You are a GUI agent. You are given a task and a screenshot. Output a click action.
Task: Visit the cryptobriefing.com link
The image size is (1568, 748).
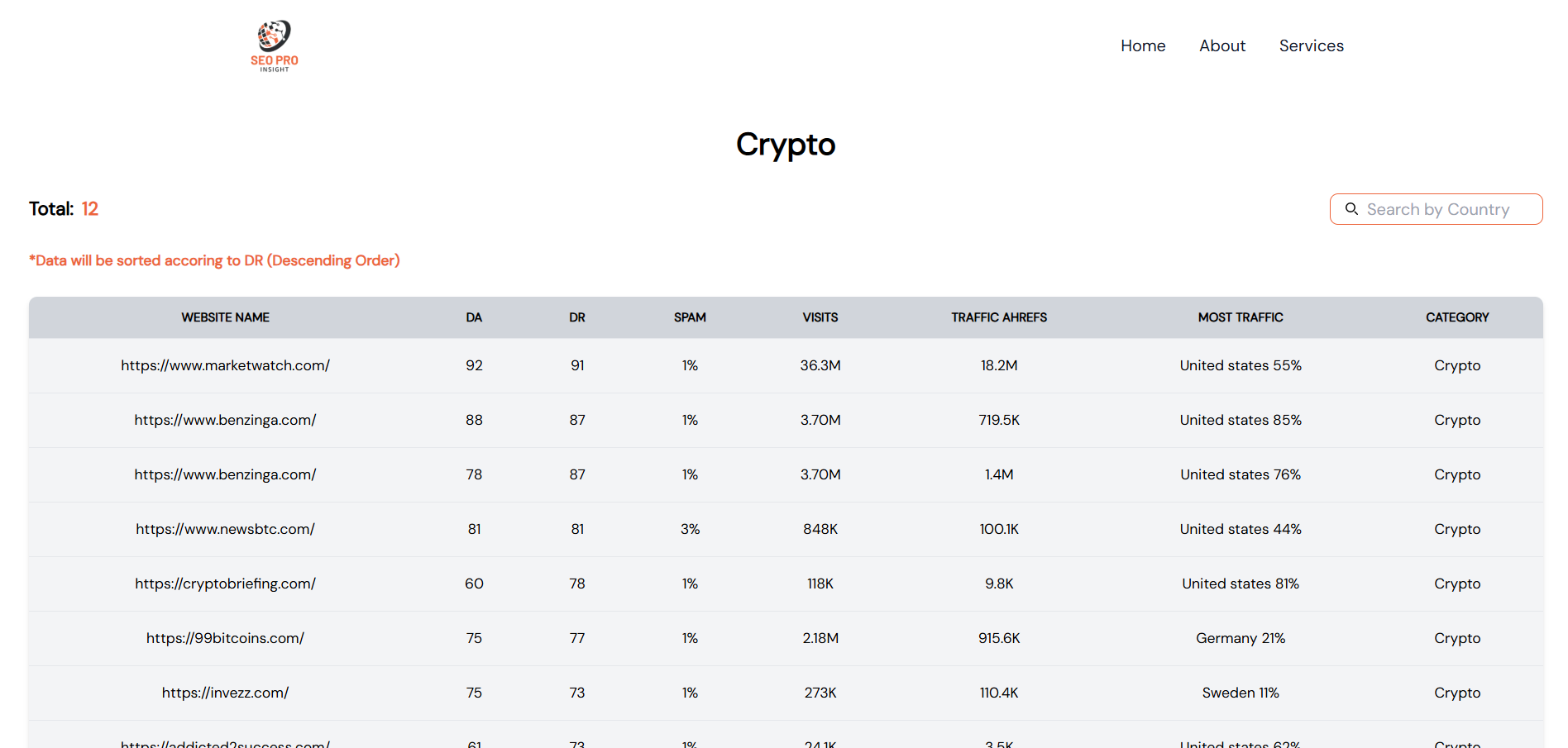click(x=225, y=584)
